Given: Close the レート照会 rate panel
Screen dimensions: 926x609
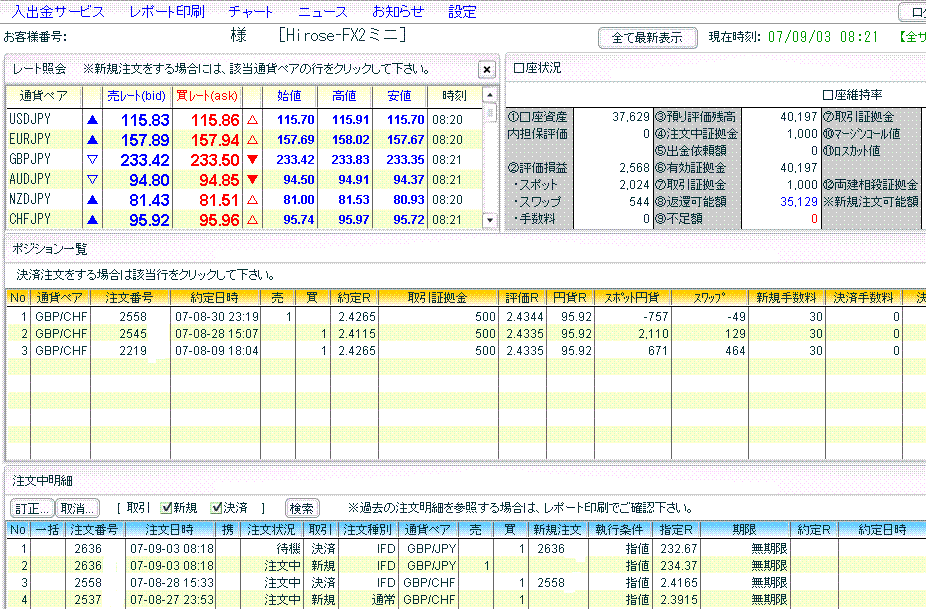Looking at the screenshot, I should pyautogui.click(x=486, y=69).
